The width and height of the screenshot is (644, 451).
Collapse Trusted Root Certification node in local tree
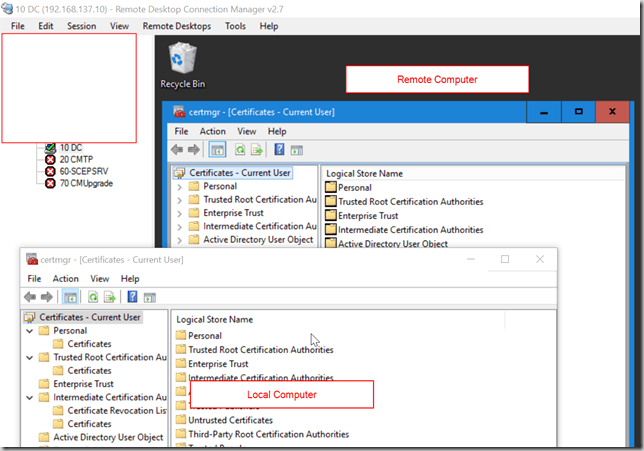(x=30, y=357)
